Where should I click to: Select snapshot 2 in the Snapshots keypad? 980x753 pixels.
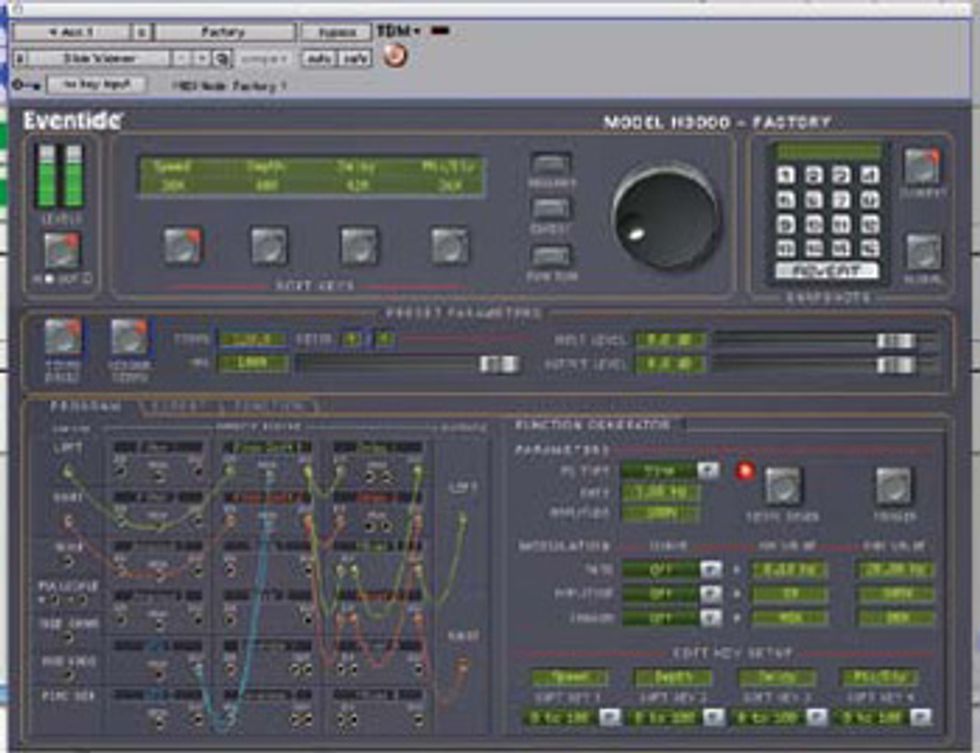tap(814, 175)
